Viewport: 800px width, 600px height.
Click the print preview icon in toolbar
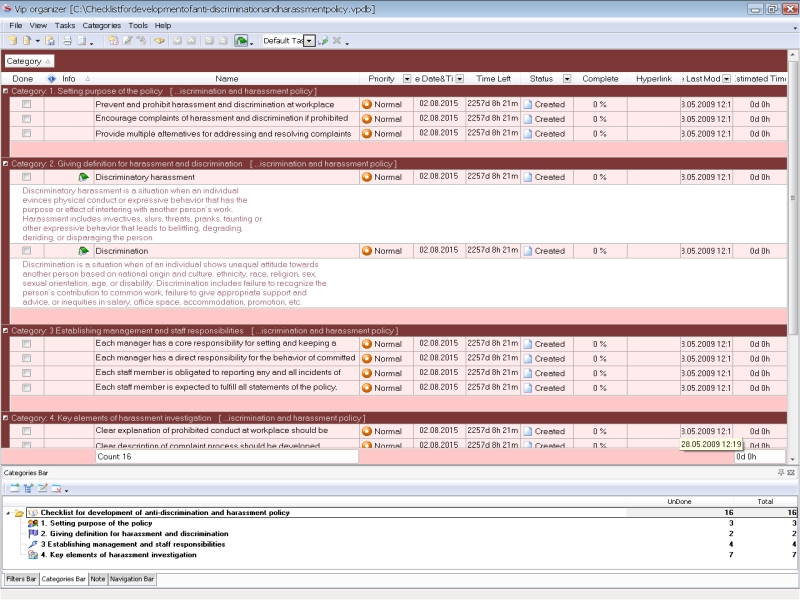[82, 41]
